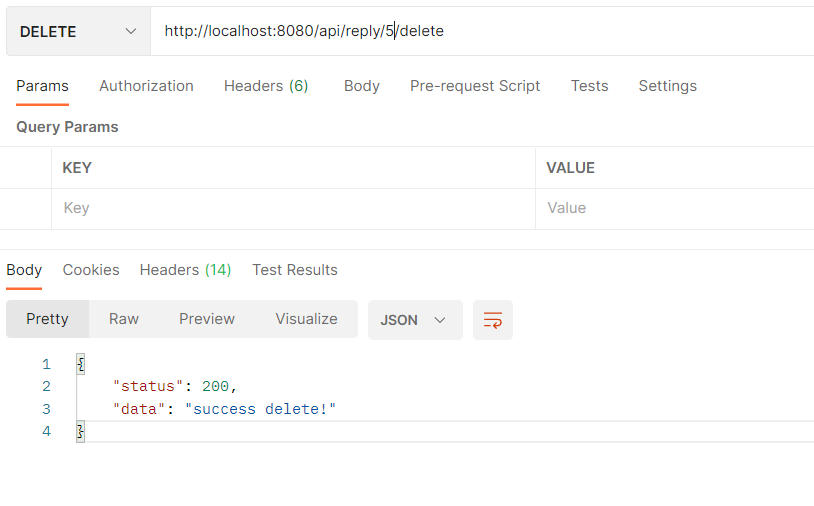
Task: Open the request Headers (6) tab
Action: click(x=266, y=86)
